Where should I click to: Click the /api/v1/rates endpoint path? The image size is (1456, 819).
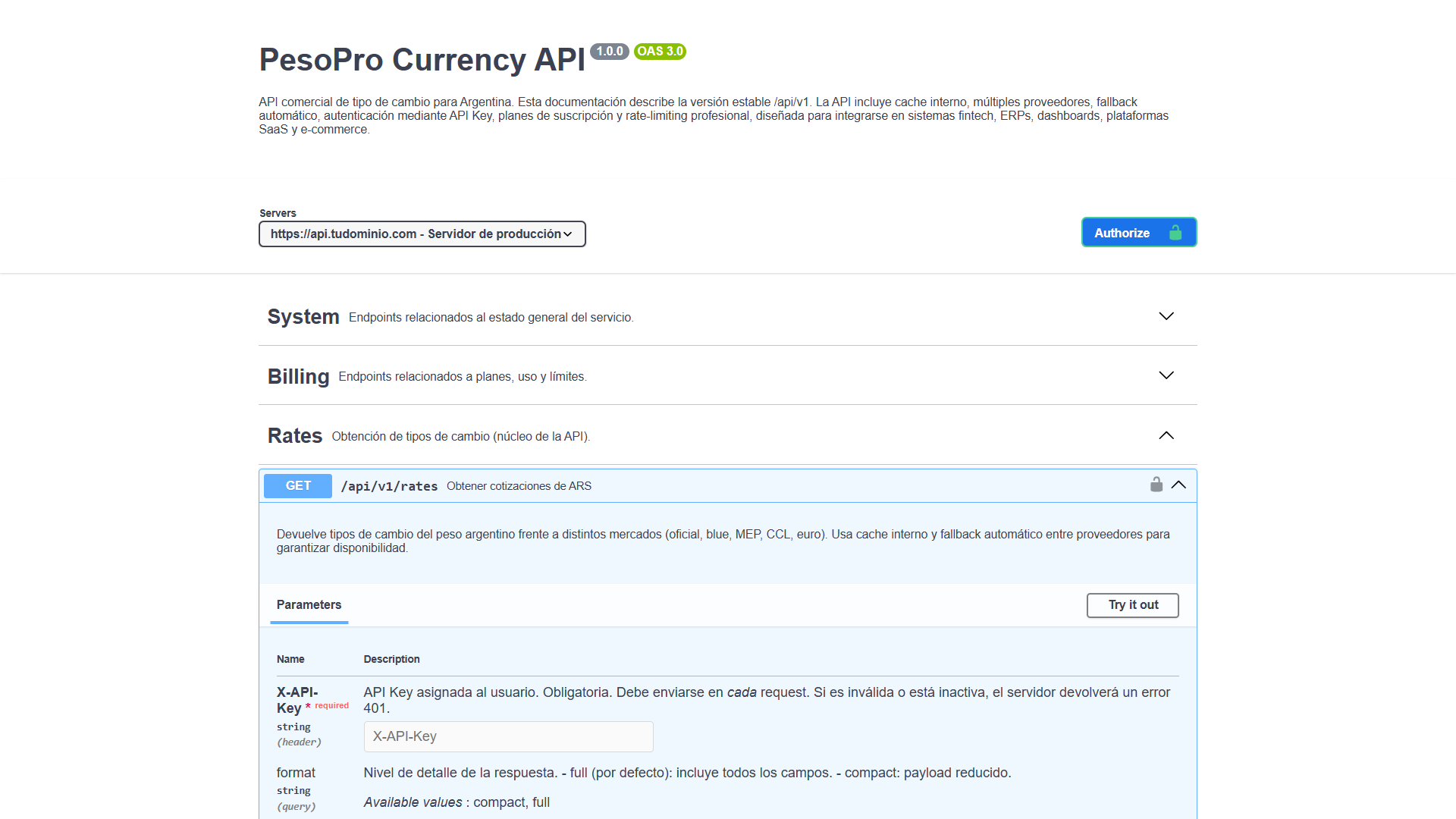(389, 487)
